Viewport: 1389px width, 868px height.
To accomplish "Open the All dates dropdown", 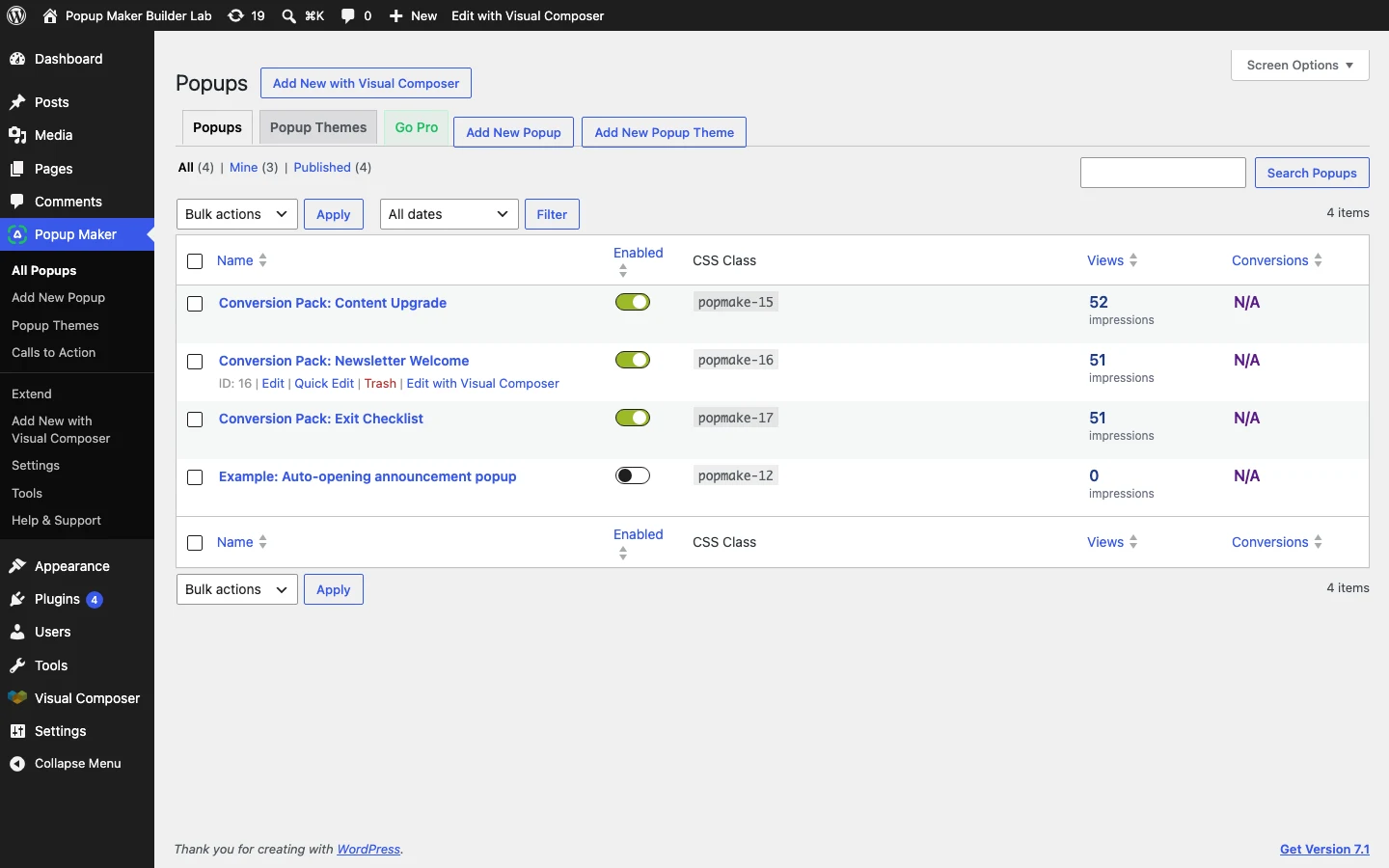I will [449, 214].
